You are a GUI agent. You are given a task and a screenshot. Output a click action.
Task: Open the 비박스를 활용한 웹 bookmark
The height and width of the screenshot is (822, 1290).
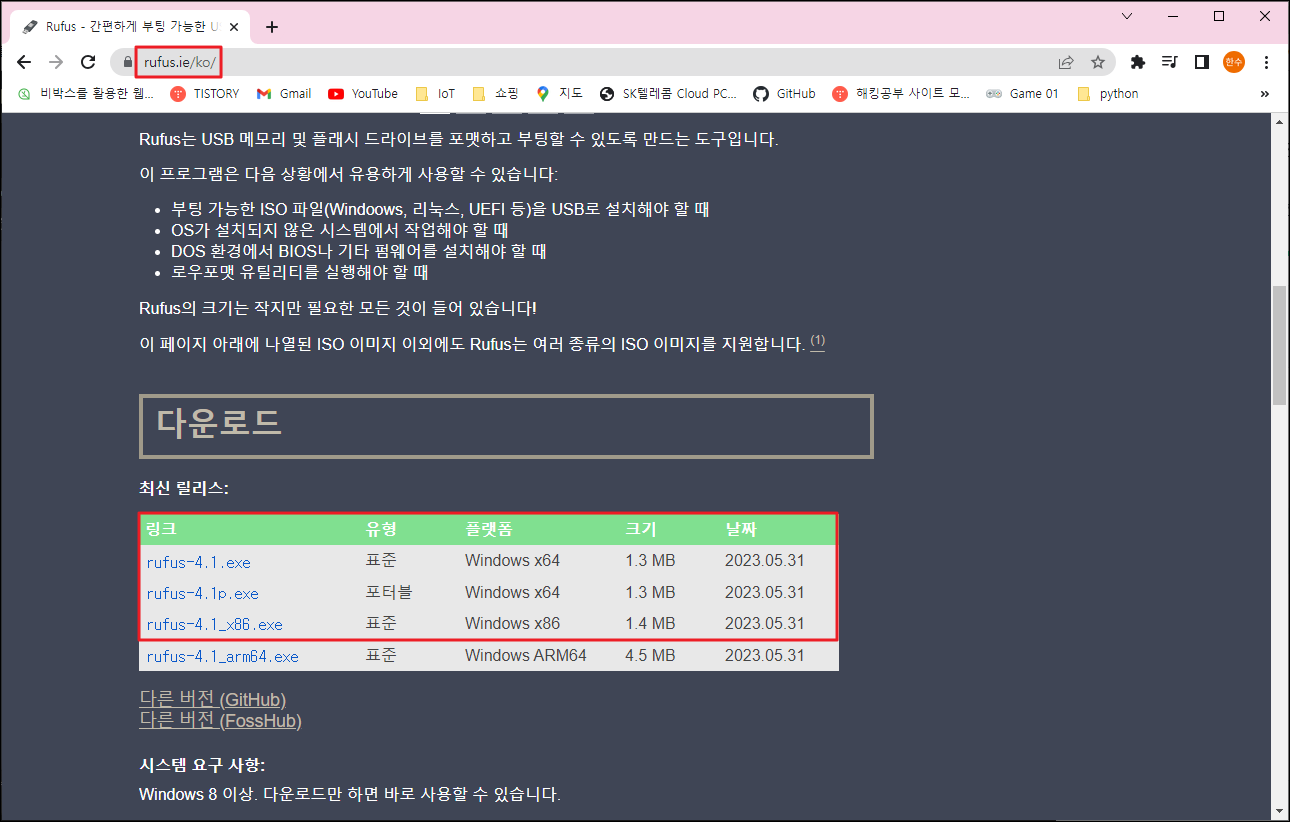pos(85,94)
